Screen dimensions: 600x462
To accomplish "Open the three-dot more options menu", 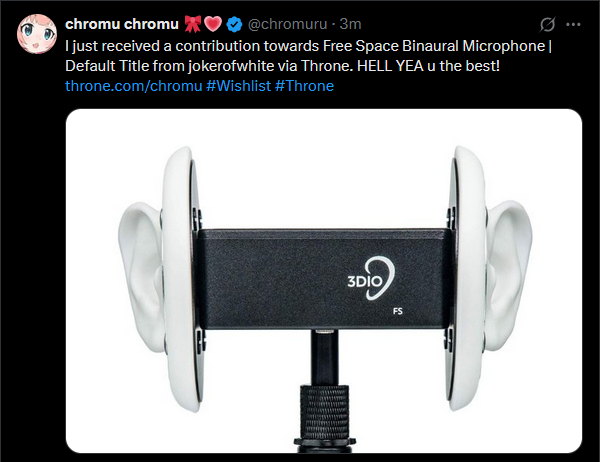I will tap(573, 24).
